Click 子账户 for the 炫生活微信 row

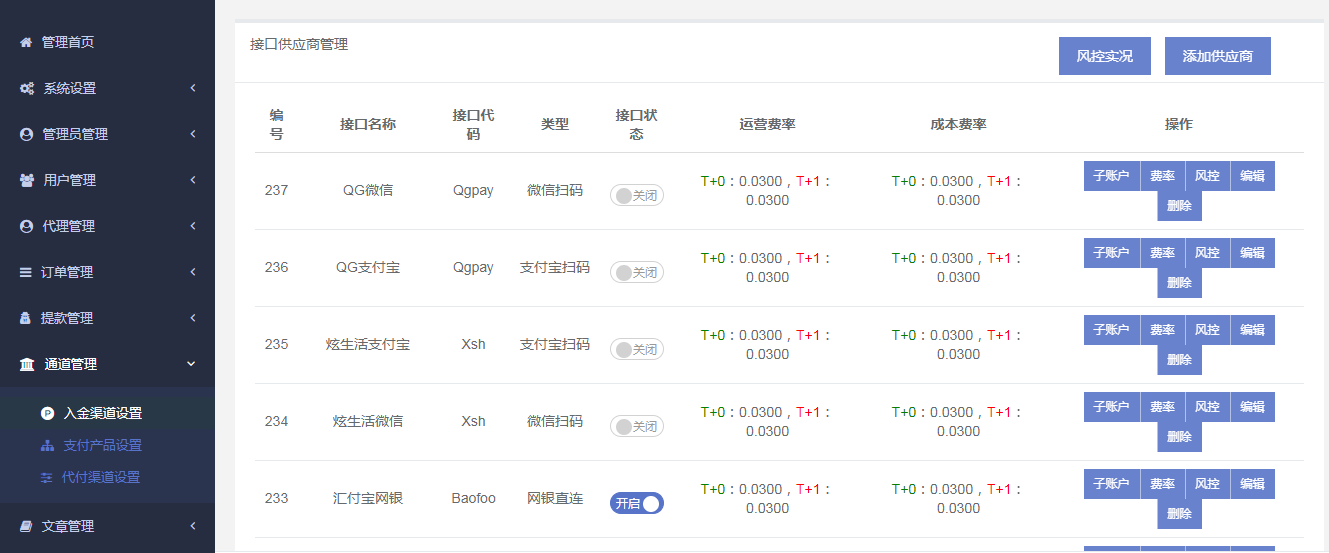tap(1111, 407)
